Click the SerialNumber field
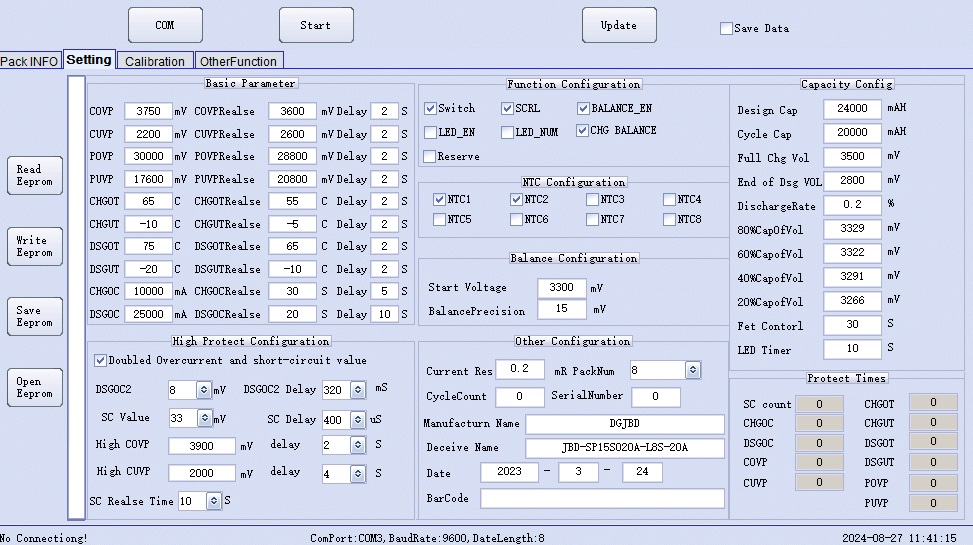 click(x=655, y=397)
